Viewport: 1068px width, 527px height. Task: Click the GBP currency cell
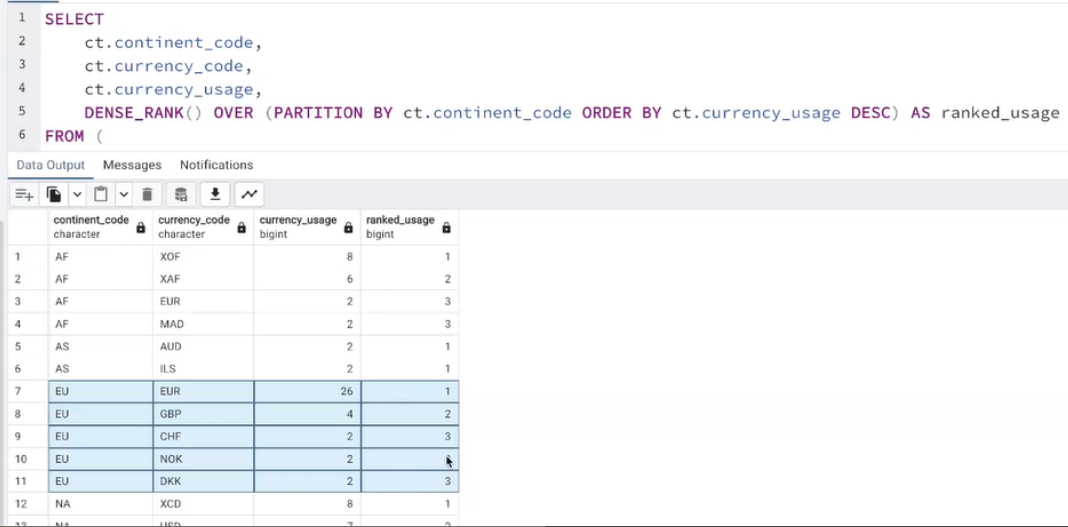pos(204,414)
